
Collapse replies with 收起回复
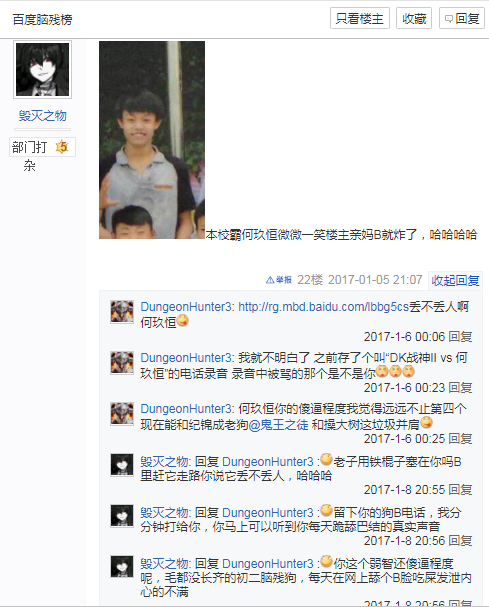[x=455, y=280]
